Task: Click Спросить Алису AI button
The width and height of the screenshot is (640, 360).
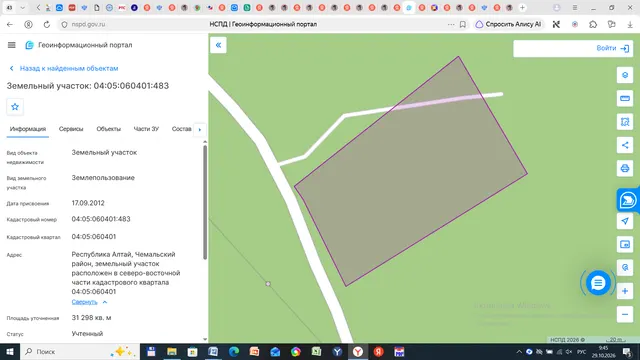Action: click(x=508, y=24)
